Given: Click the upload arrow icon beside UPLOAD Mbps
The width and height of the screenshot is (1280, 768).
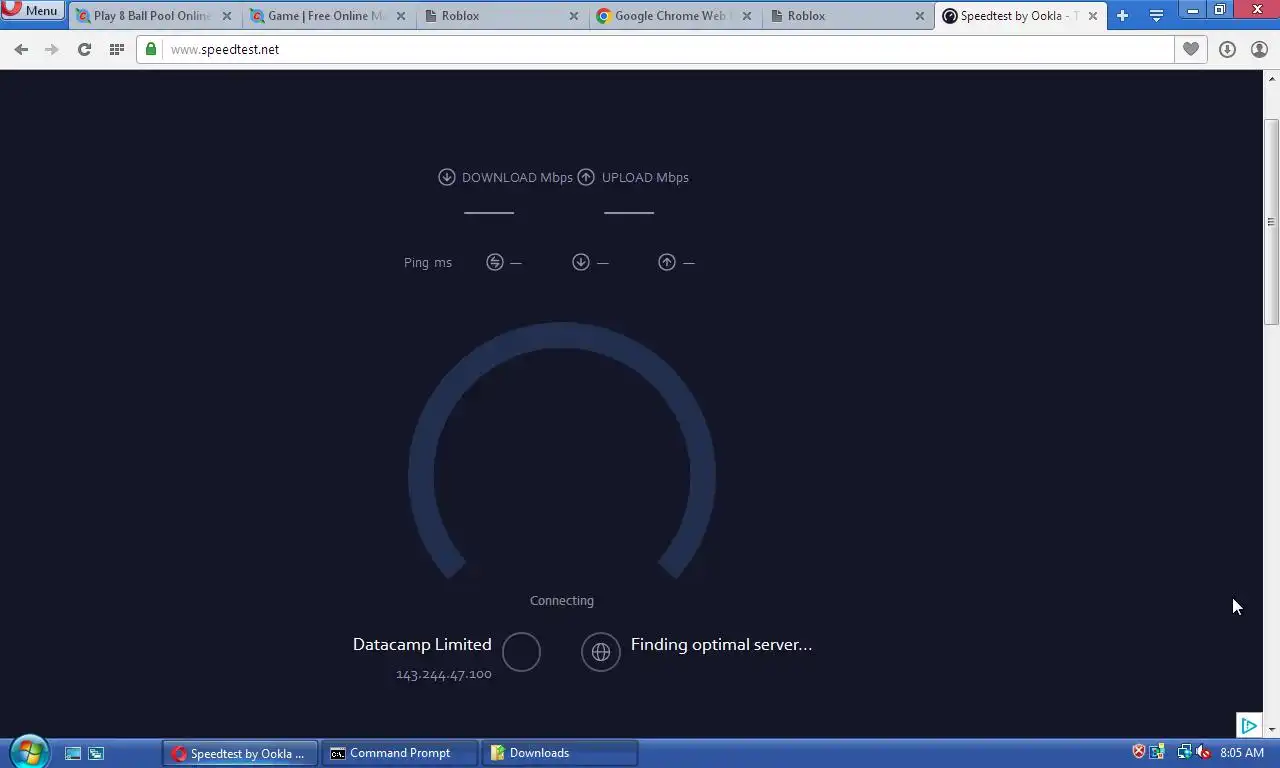Looking at the screenshot, I should (586, 177).
